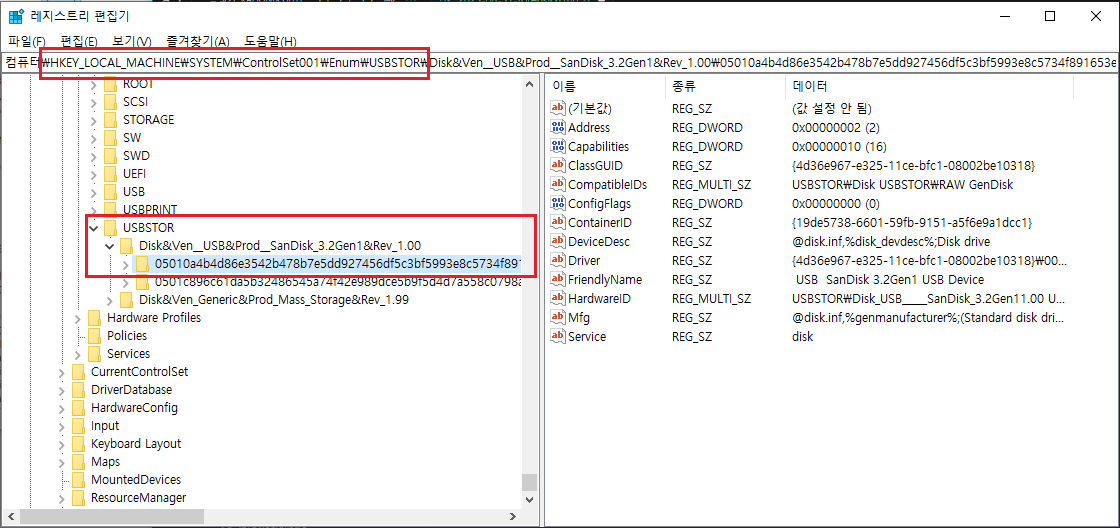Expand the Hardware Profiles node

pyautogui.click(x=77, y=318)
